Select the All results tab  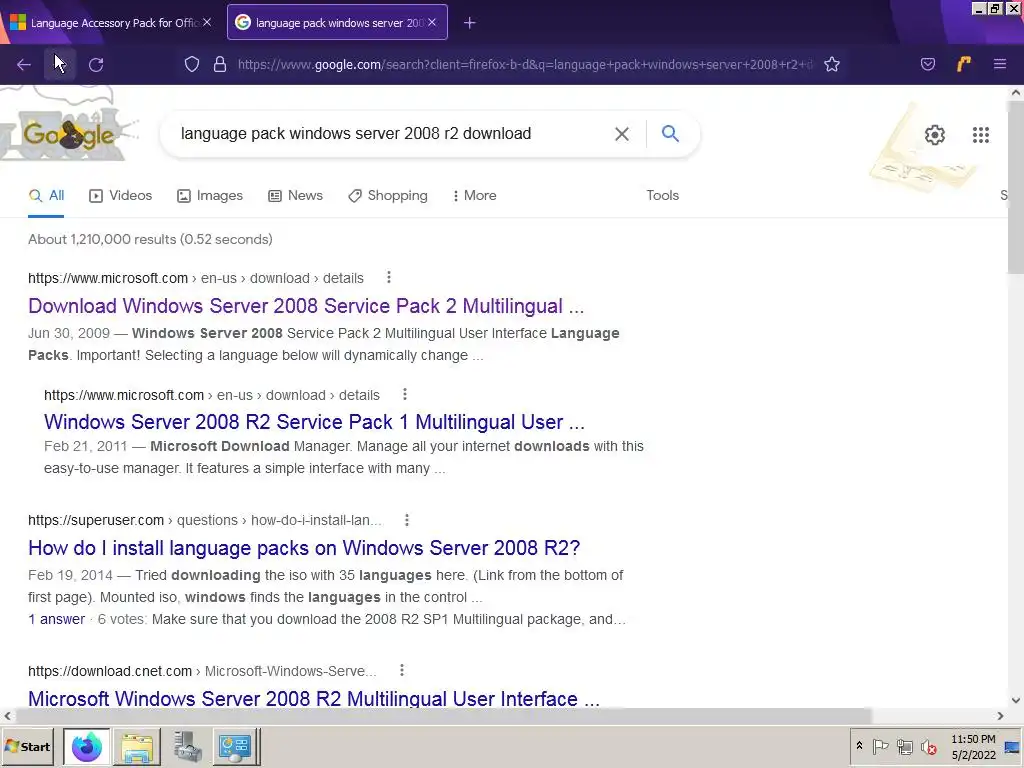(x=46, y=195)
